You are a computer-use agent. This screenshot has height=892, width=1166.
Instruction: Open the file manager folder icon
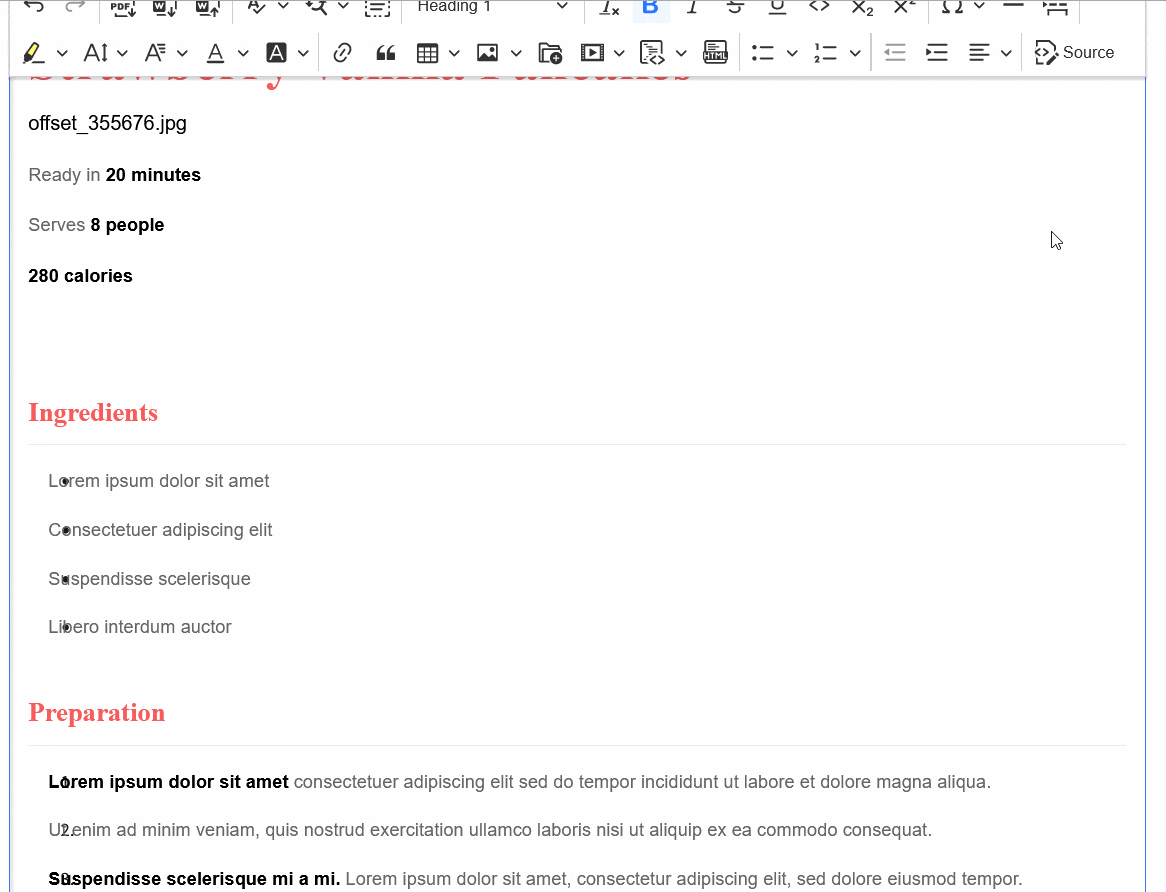(550, 53)
